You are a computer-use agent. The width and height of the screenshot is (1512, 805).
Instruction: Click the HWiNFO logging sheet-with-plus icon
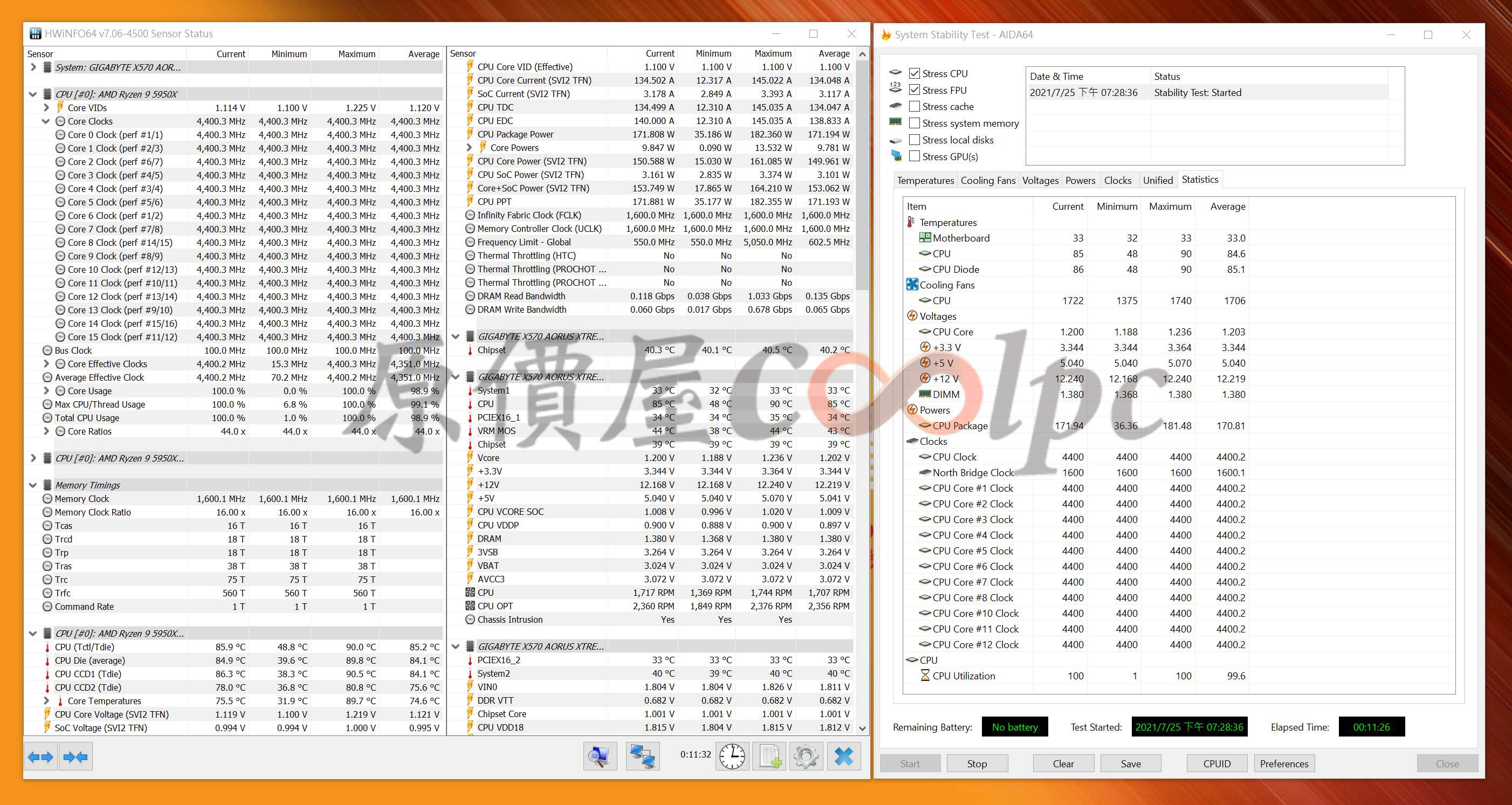coord(769,756)
